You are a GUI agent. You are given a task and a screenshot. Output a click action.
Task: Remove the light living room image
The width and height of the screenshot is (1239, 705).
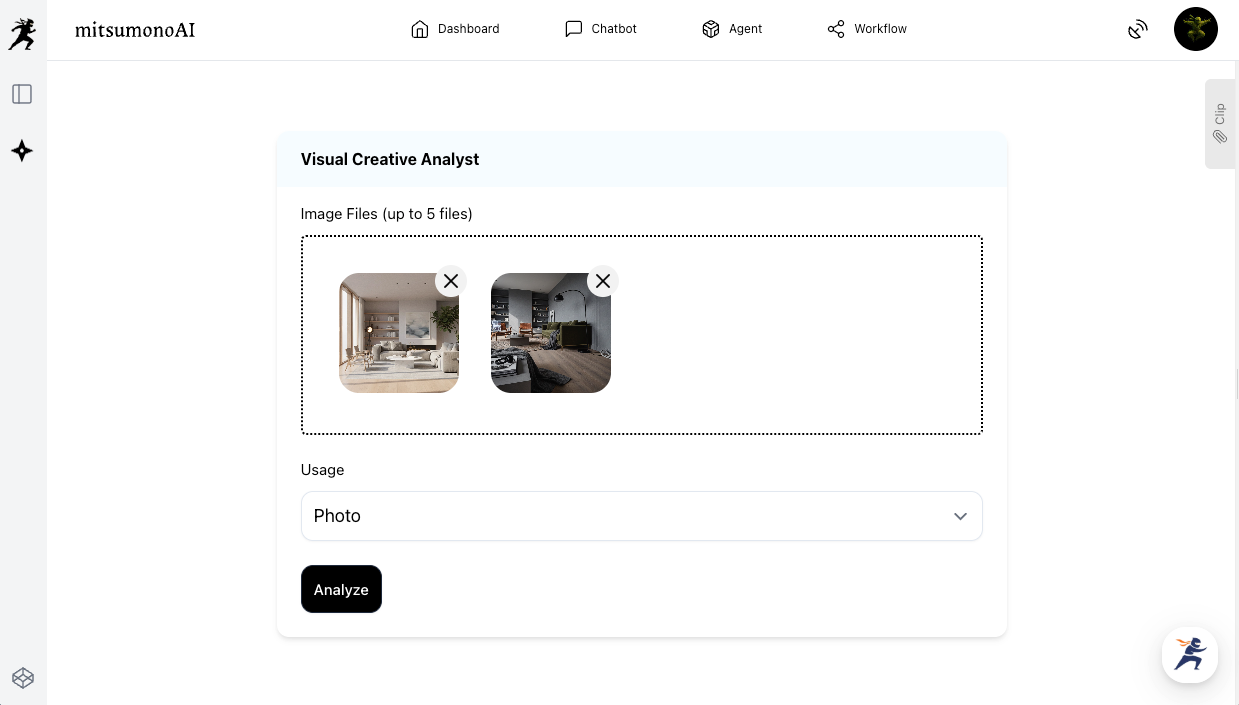(x=451, y=281)
